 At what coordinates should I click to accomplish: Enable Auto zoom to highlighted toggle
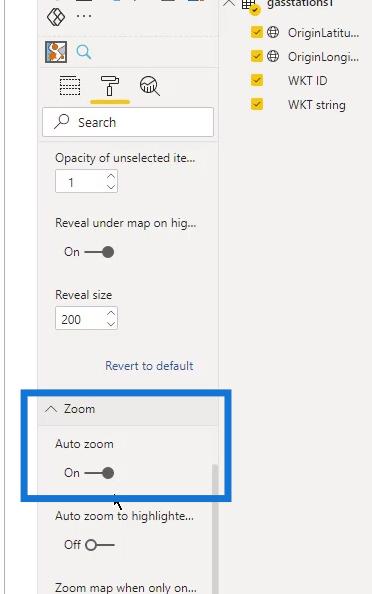point(100,545)
